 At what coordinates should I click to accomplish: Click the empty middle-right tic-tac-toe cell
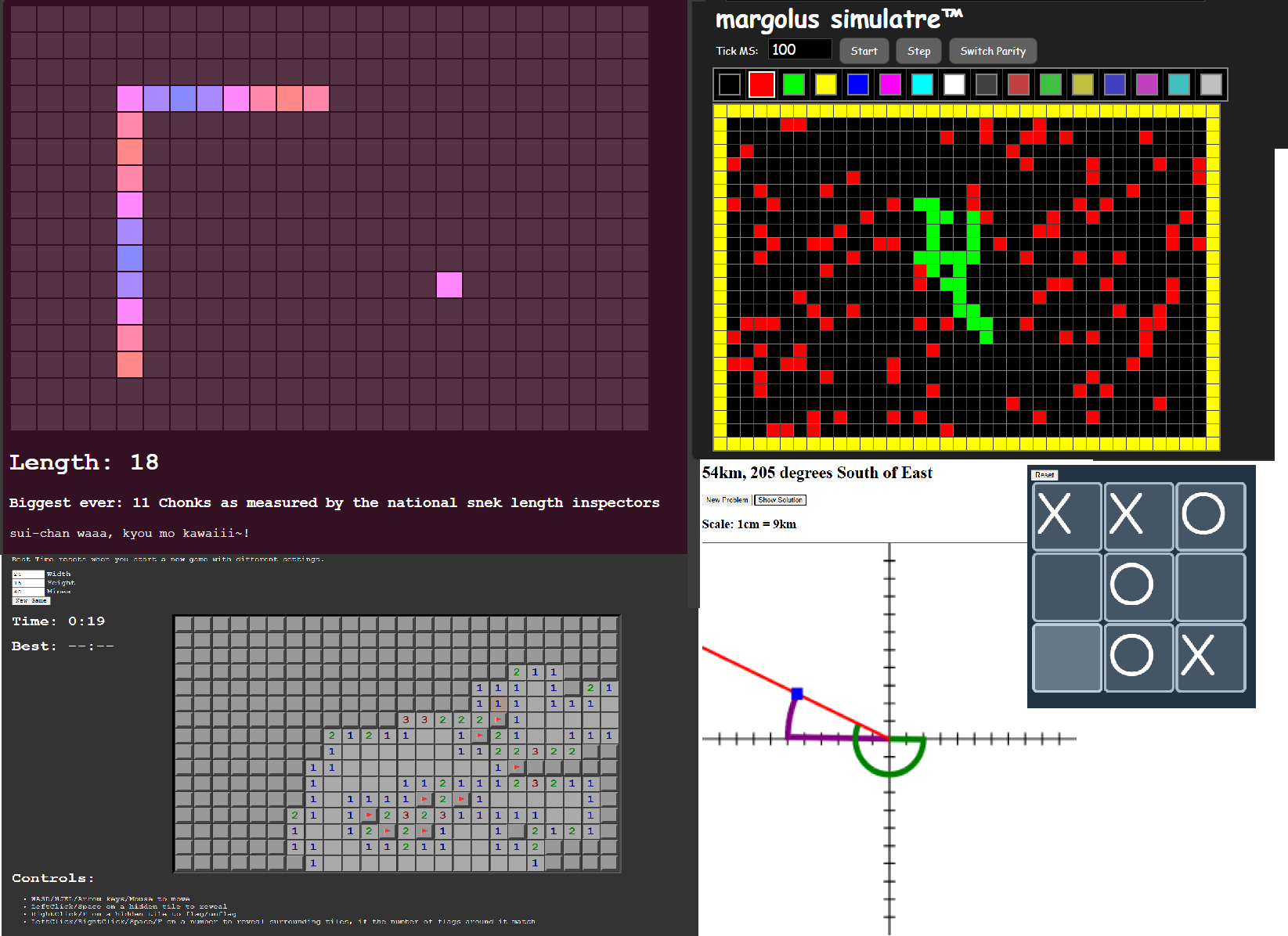coord(1210,586)
